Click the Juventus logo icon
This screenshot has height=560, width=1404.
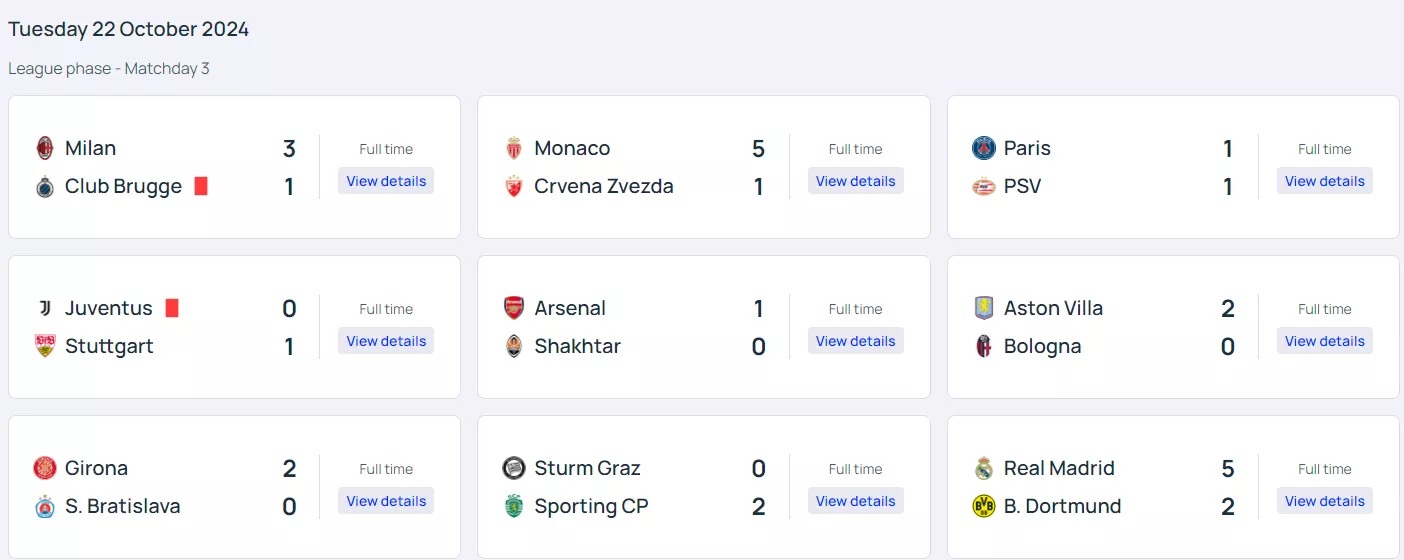[x=44, y=308]
